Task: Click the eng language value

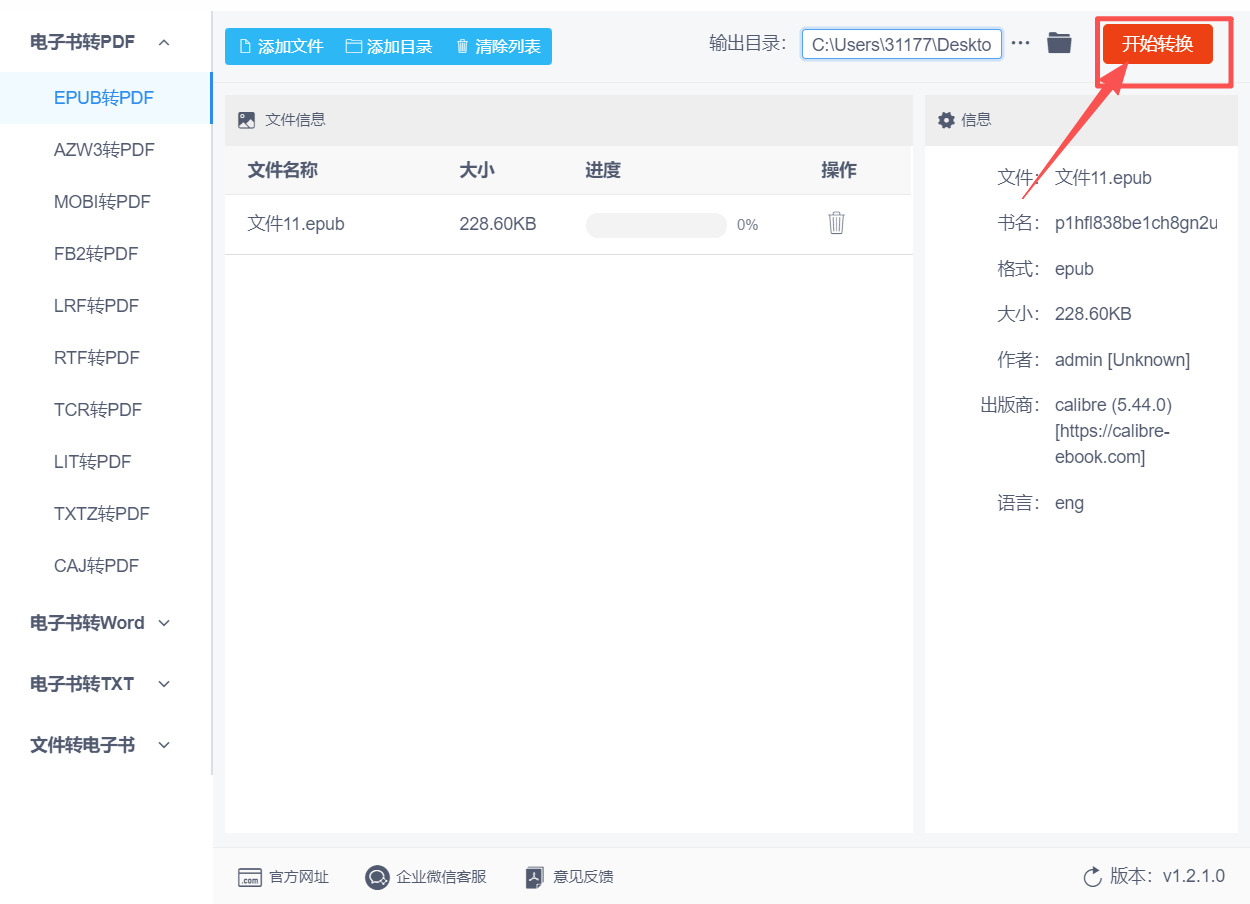Action: click(1069, 503)
